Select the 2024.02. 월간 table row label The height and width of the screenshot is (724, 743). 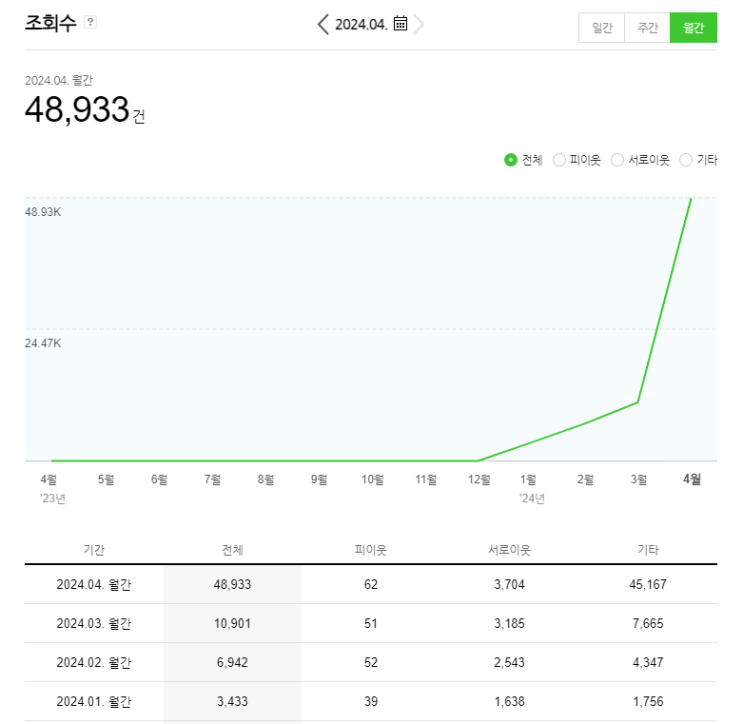point(94,662)
